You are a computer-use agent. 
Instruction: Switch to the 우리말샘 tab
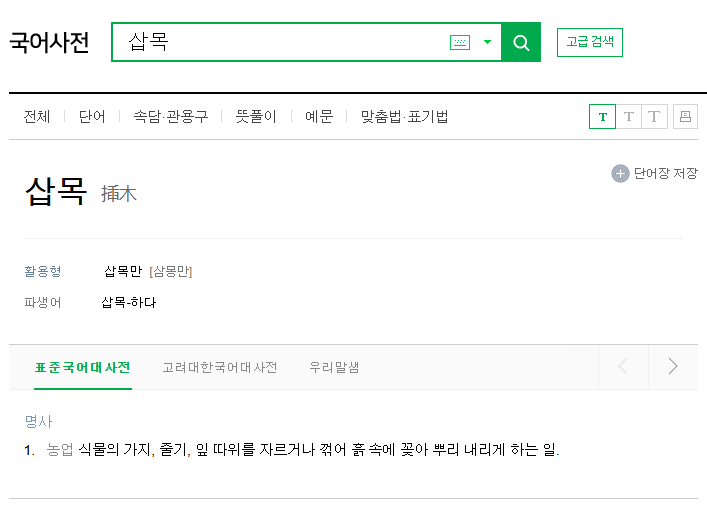pos(334,367)
